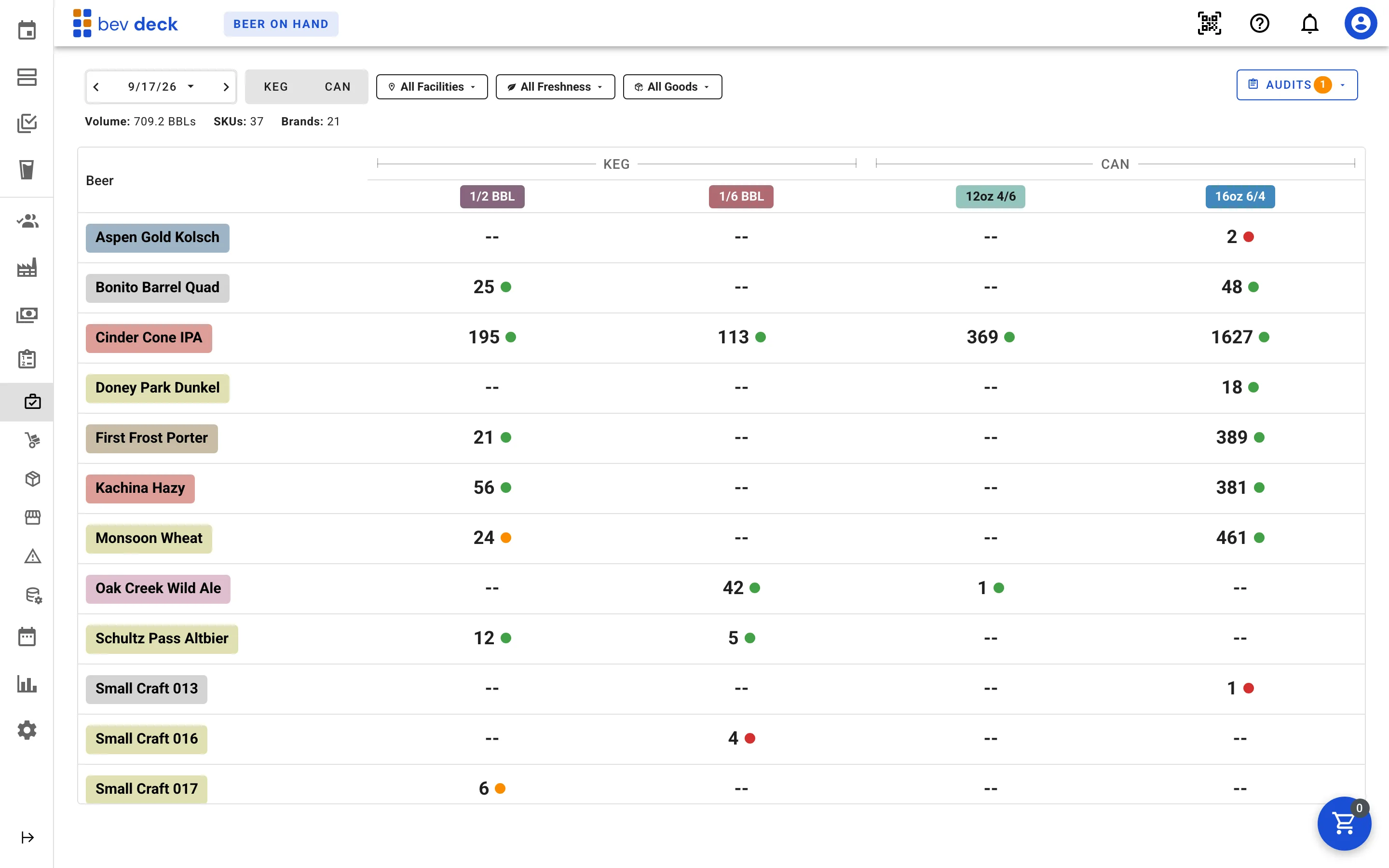Open the Bonito Barrel Quad beer
The height and width of the screenshot is (868, 1389).
coord(158,287)
